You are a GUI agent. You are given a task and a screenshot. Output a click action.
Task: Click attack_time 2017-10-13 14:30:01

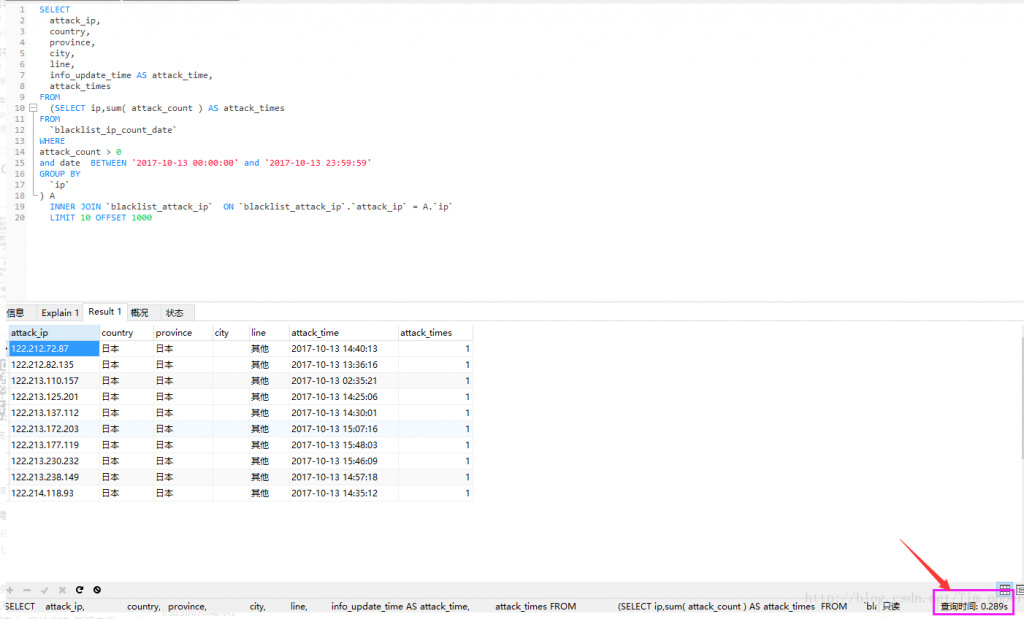tap(344, 413)
